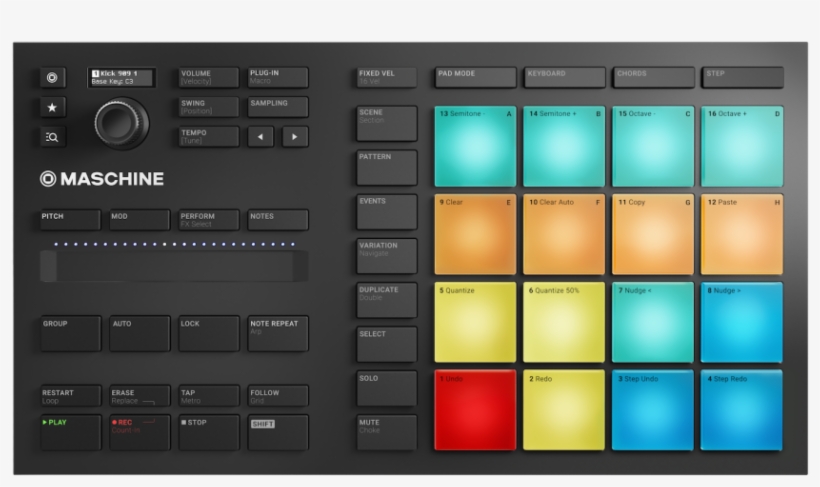Hit yellow pad 2 Redo
This screenshot has height=487, width=820.
564,411
